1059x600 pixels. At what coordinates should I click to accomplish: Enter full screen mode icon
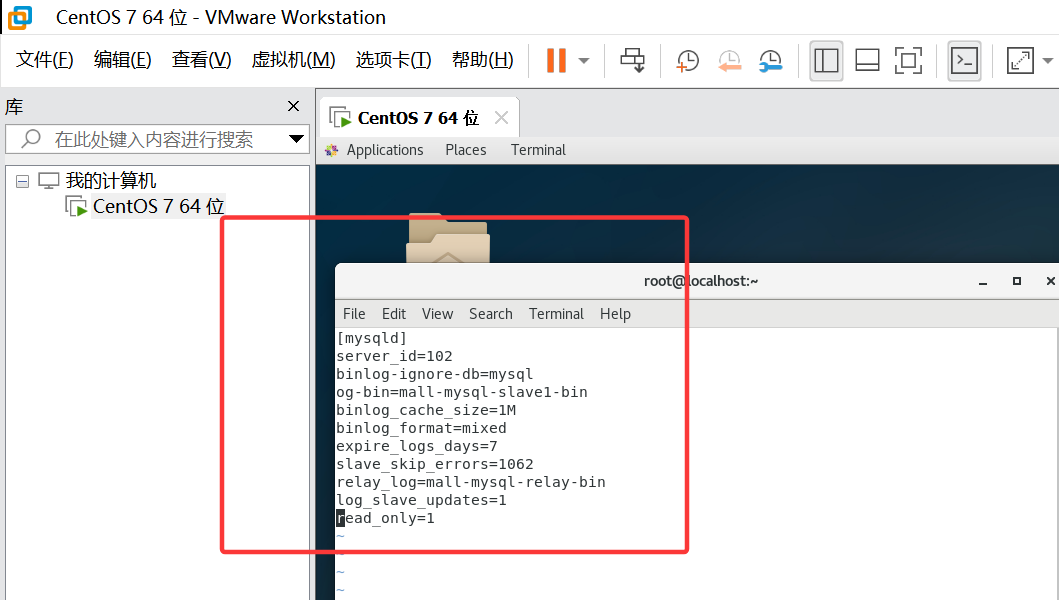(x=908, y=60)
